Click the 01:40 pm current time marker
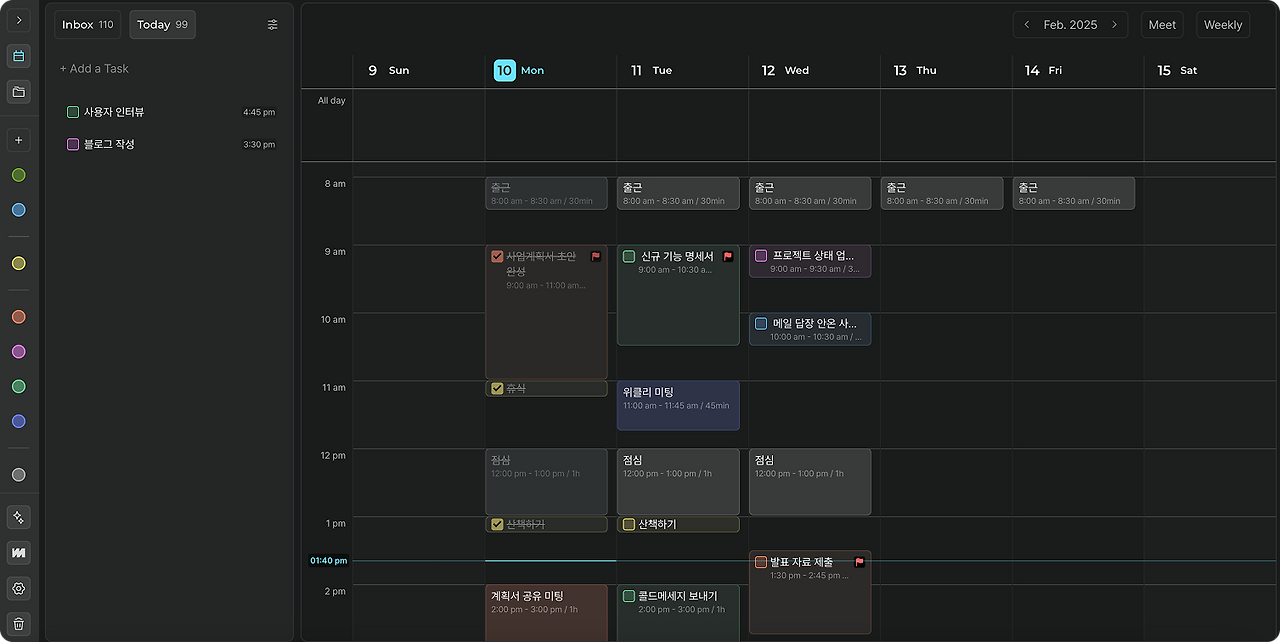 (328, 561)
